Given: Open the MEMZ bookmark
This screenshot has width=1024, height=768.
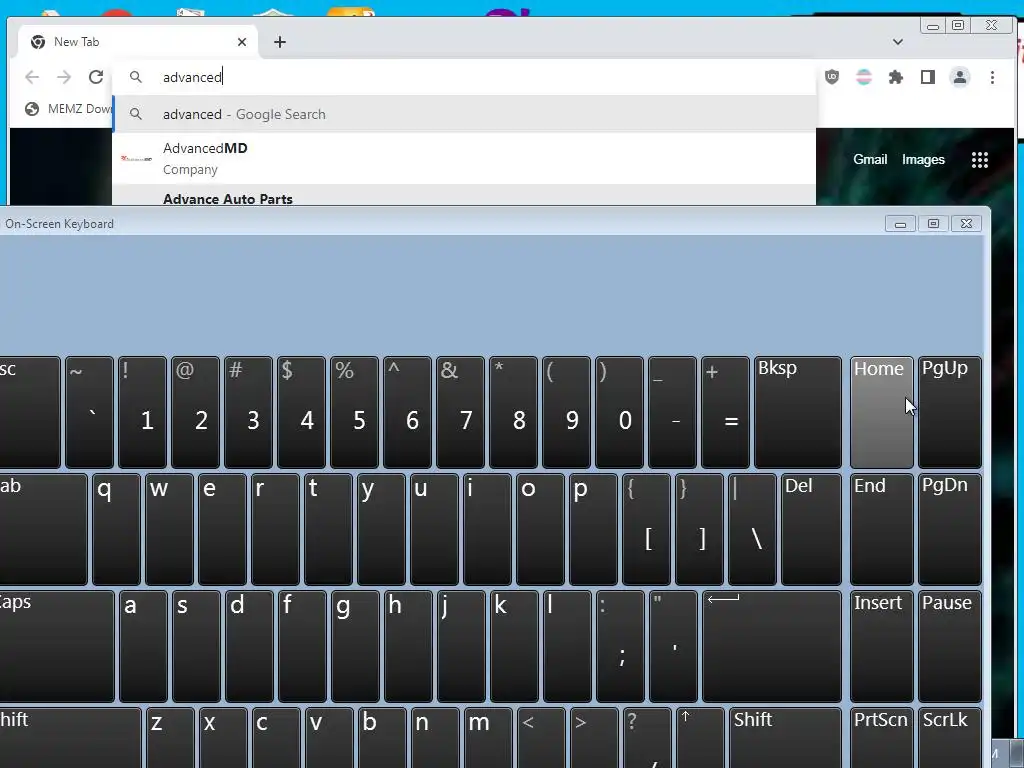Looking at the screenshot, I should (x=68, y=108).
